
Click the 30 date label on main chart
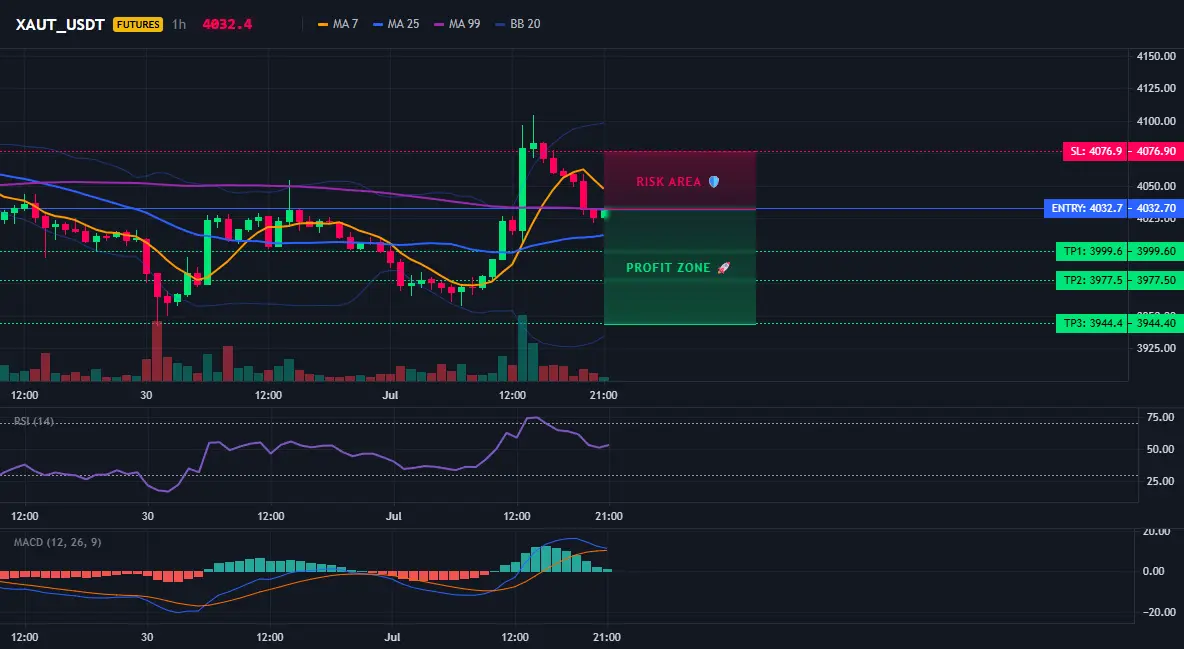coord(146,395)
